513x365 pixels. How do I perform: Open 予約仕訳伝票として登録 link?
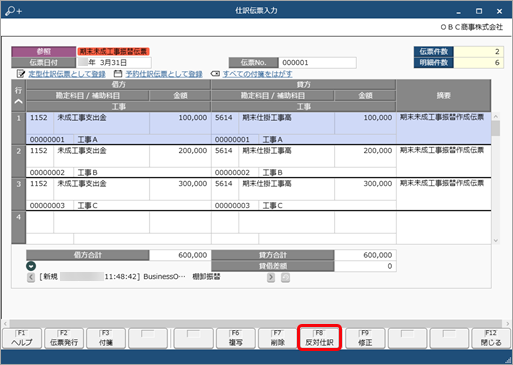tap(164, 74)
